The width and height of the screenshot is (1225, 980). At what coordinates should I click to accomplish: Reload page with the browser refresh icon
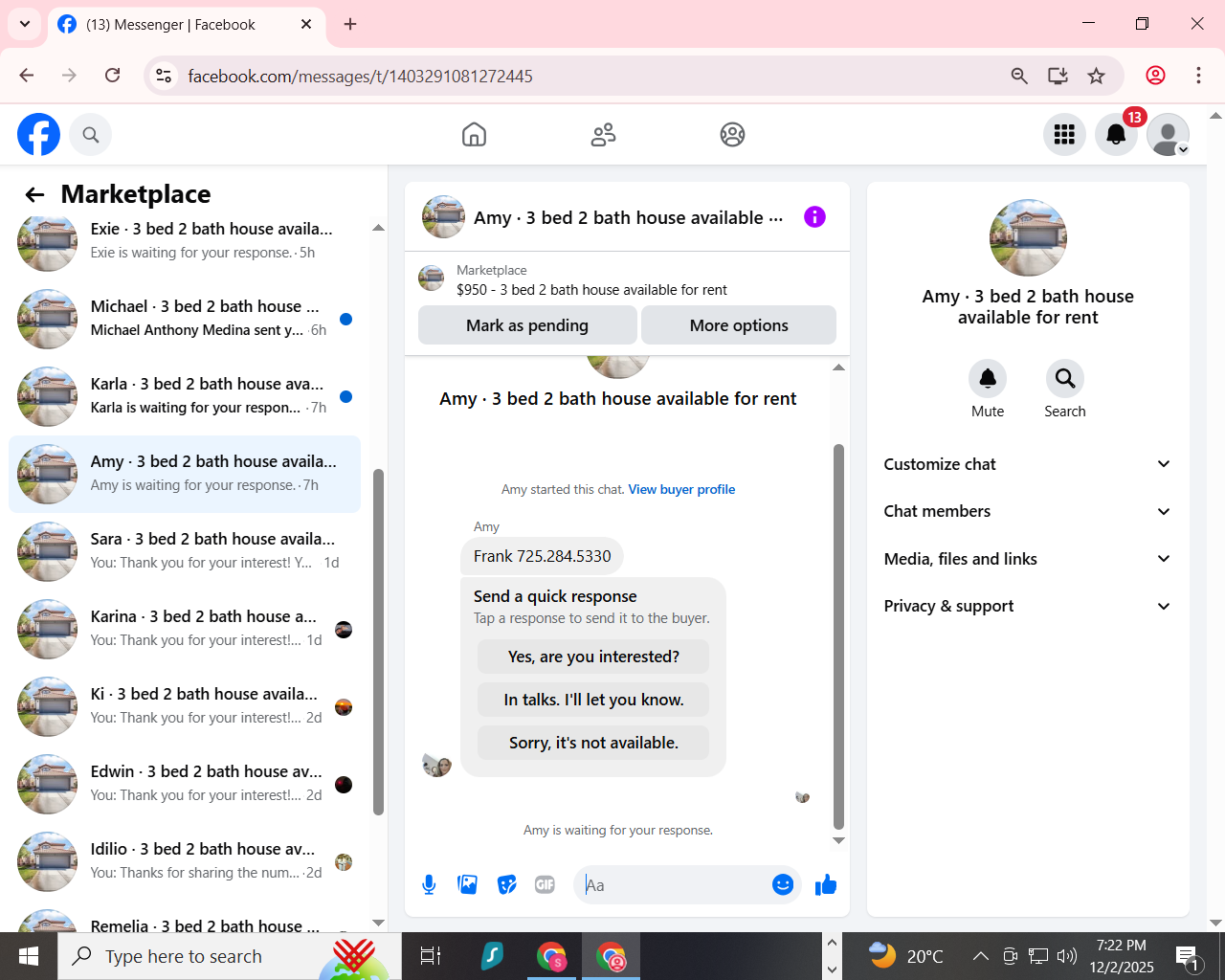(113, 76)
